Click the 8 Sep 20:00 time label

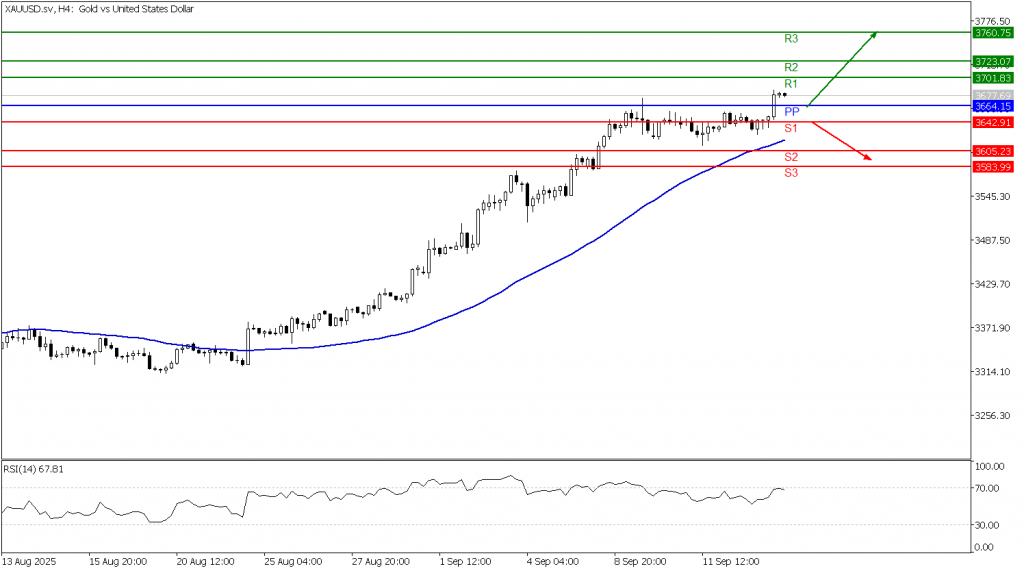(641, 562)
